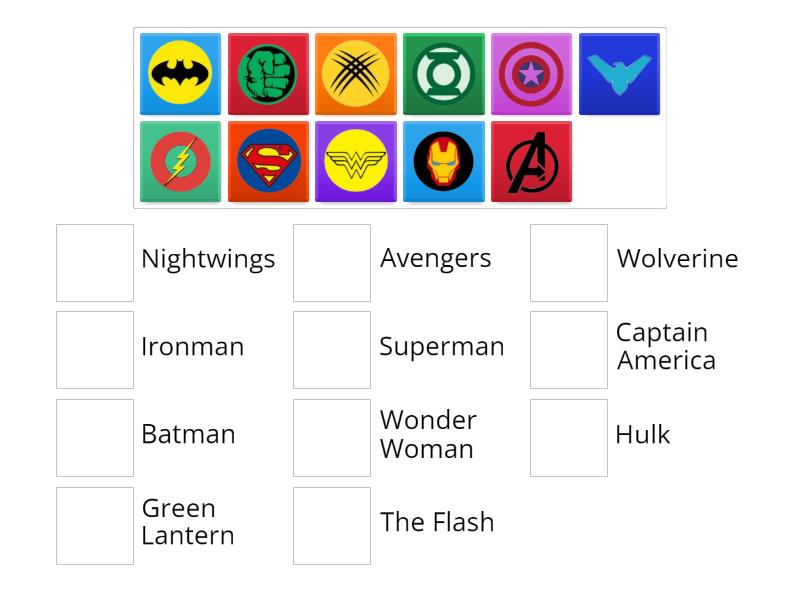Image resolution: width=800 pixels, height=600 pixels.
Task: Select the Captain America label
Action: coord(665,347)
